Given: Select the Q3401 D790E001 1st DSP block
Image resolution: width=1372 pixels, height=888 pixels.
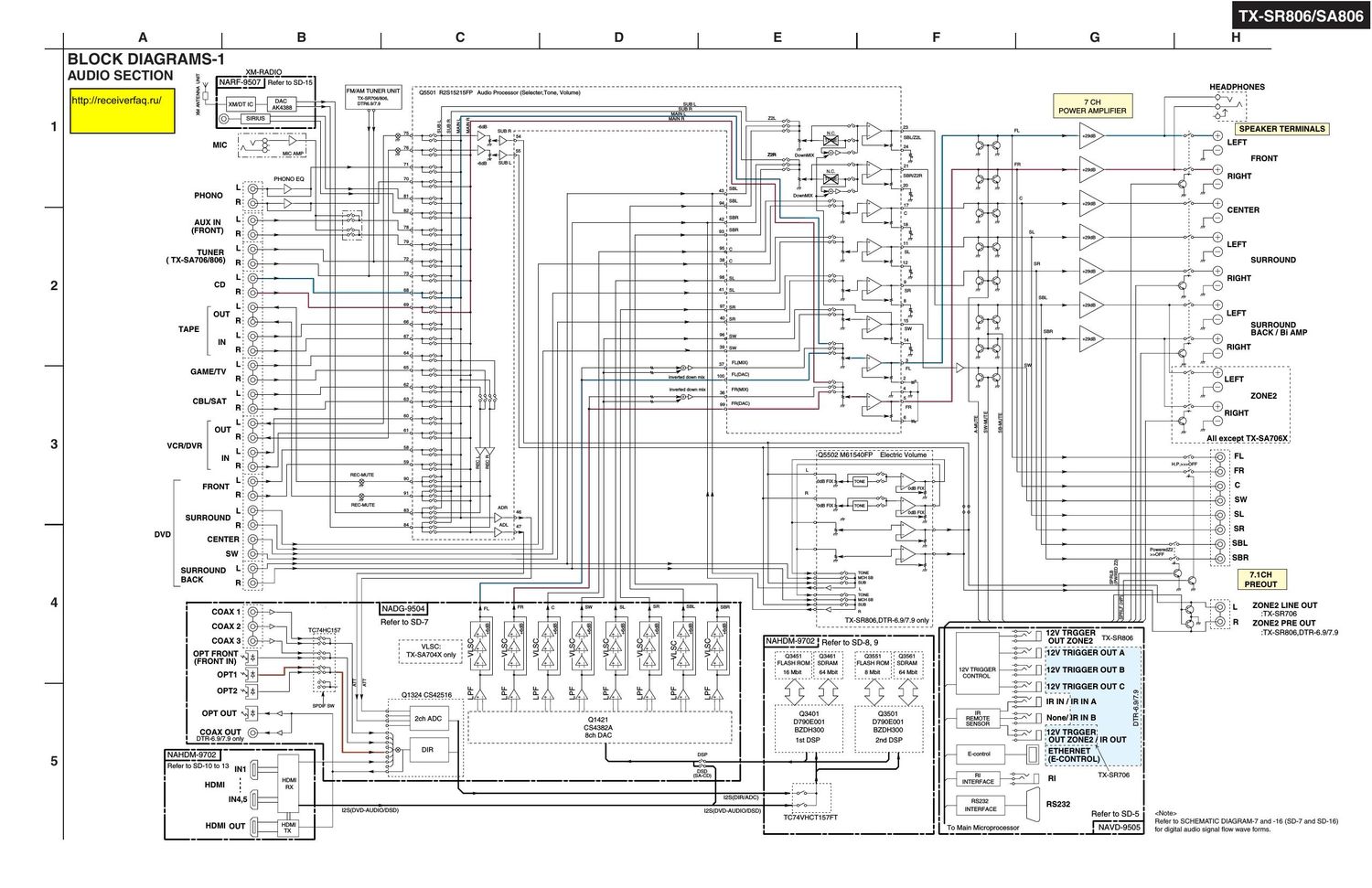Looking at the screenshot, I should point(808,731).
